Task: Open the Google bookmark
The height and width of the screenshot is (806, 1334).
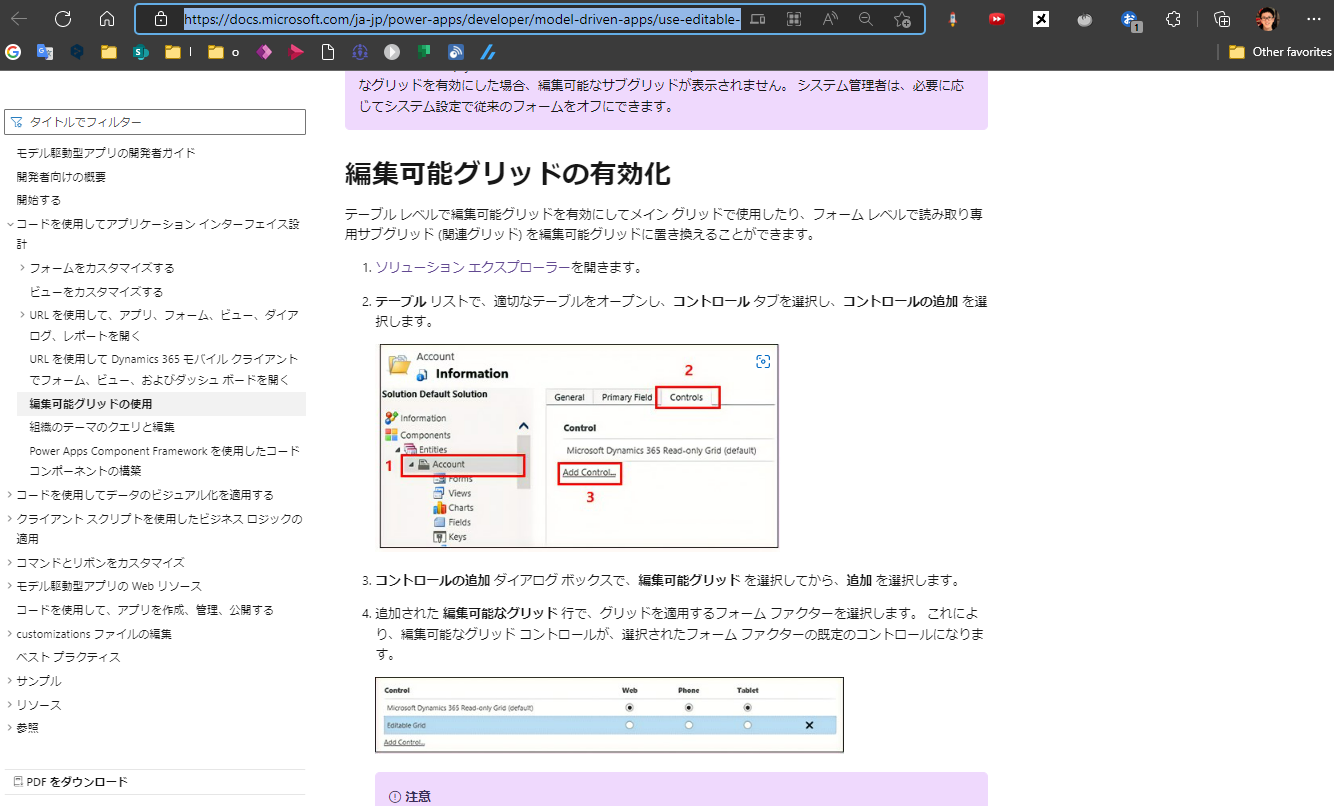Action: click(13, 52)
